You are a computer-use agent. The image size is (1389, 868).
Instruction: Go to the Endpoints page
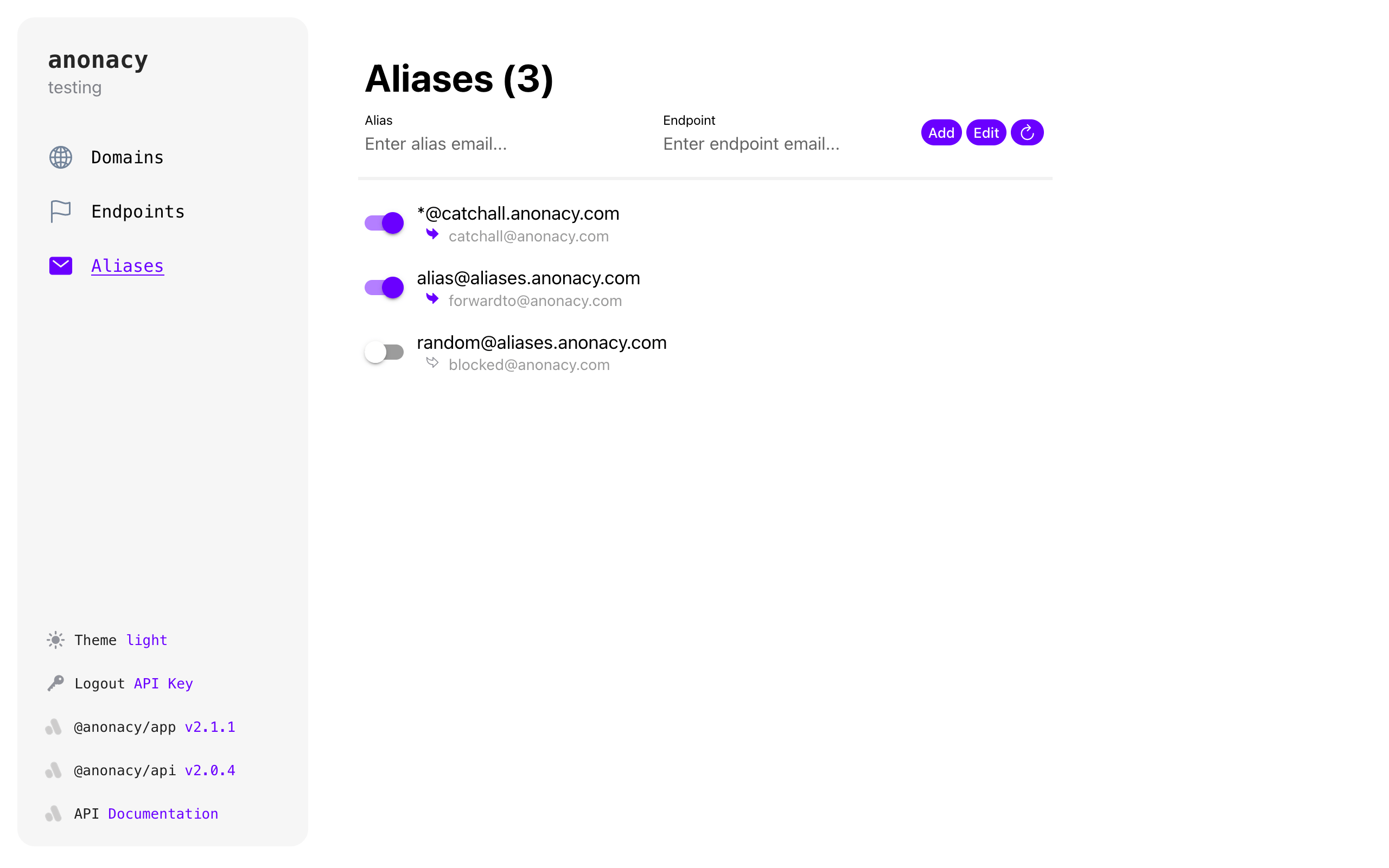coord(138,211)
